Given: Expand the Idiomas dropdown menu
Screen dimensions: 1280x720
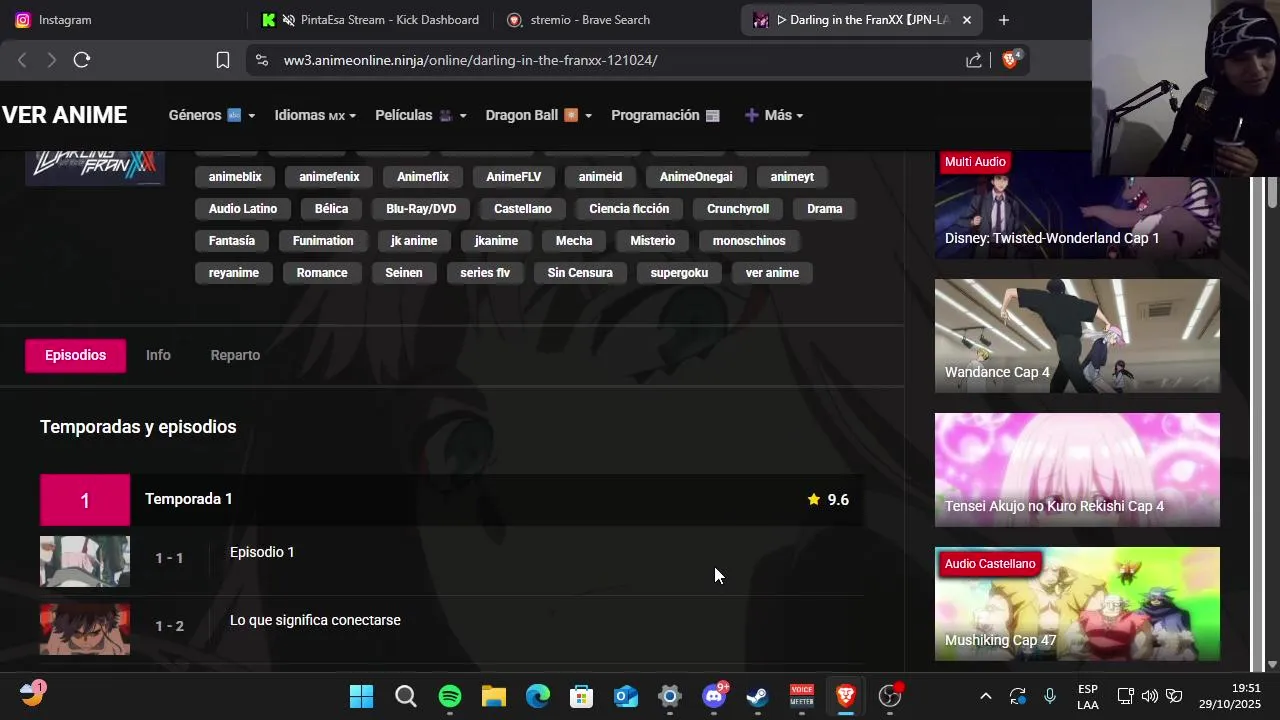Looking at the screenshot, I should pos(315,115).
